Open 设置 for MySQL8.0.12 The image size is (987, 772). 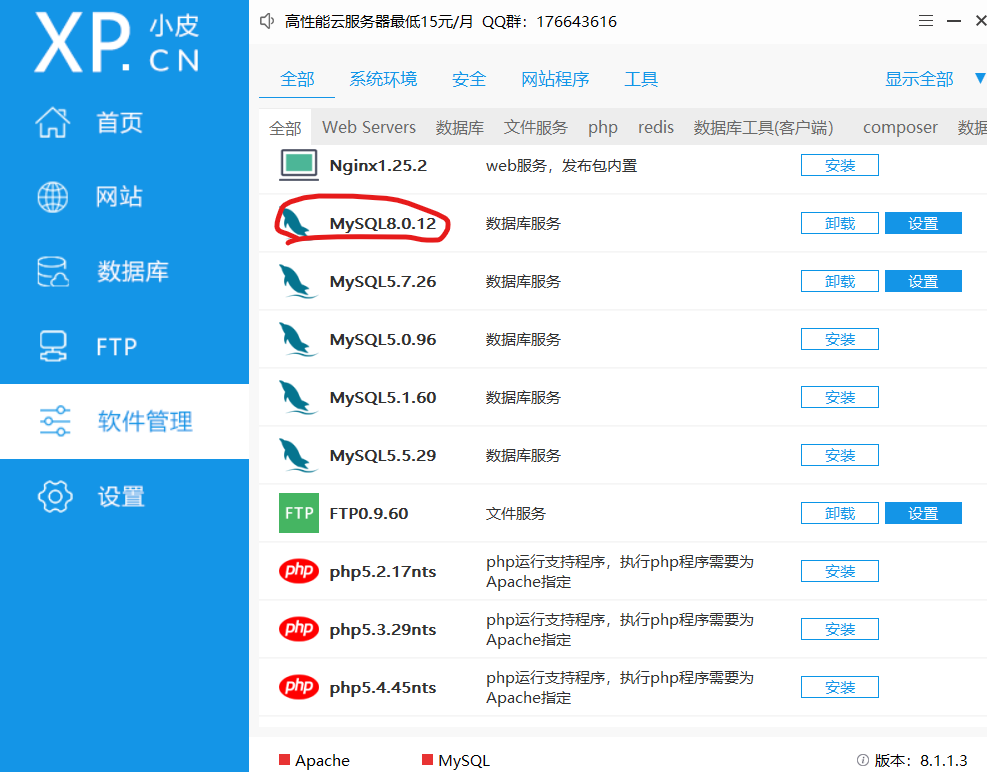coord(923,223)
